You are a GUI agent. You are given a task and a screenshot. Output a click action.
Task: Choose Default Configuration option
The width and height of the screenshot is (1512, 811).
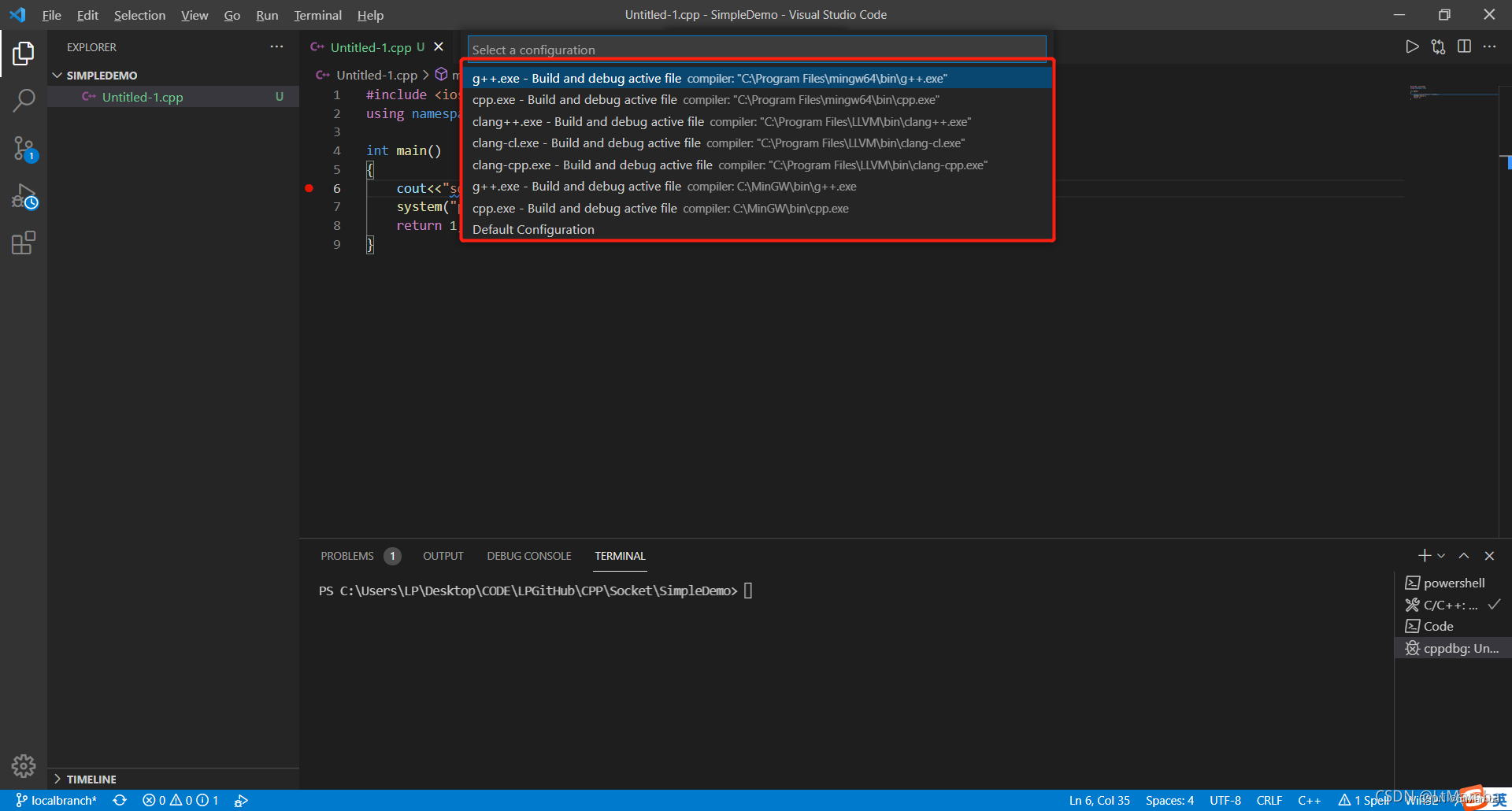pyautogui.click(x=757, y=229)
